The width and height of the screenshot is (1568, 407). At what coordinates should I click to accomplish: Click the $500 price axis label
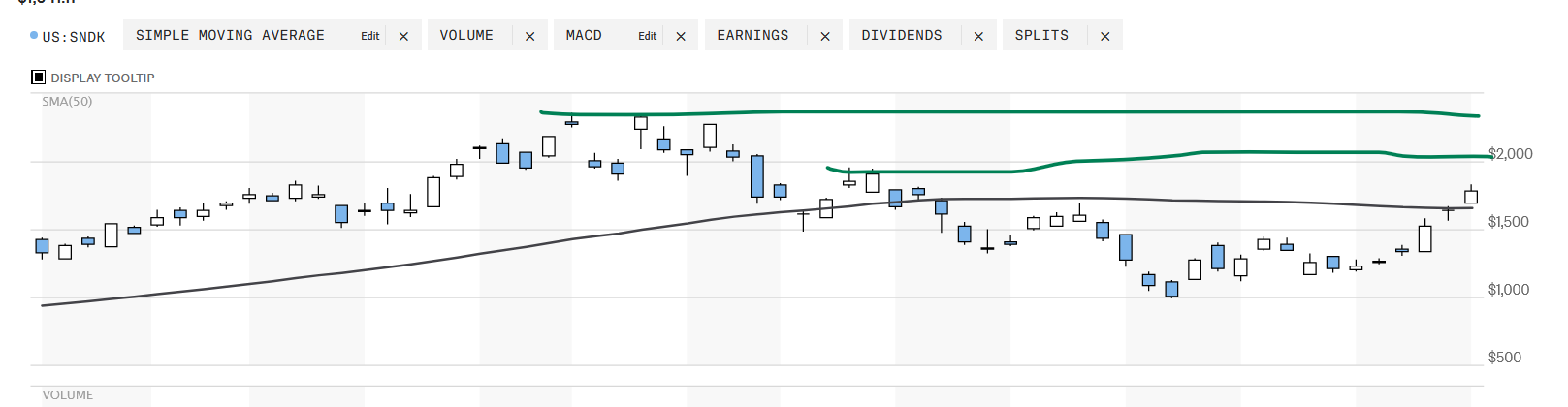coord(1505,358)
